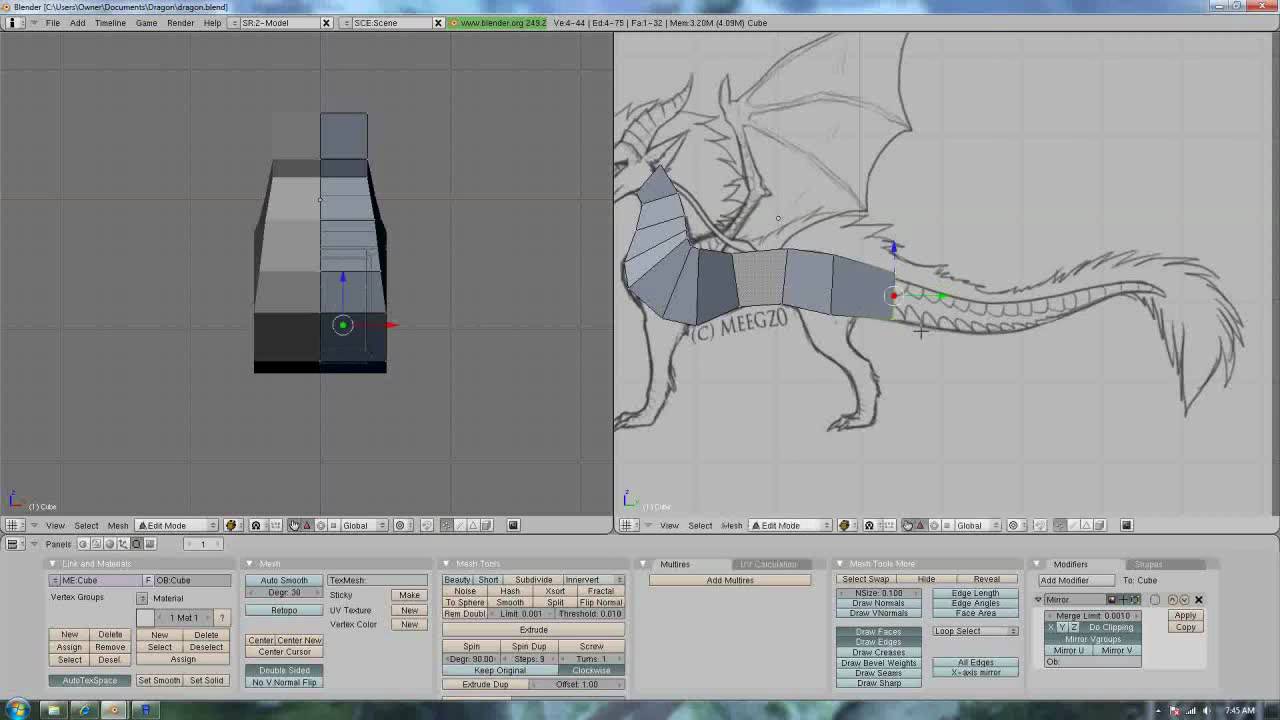The width and height of the screenshot is (1280, 720).
Task: Toggle manipulator hand icon in left viewport header
Action: point(294,525)
